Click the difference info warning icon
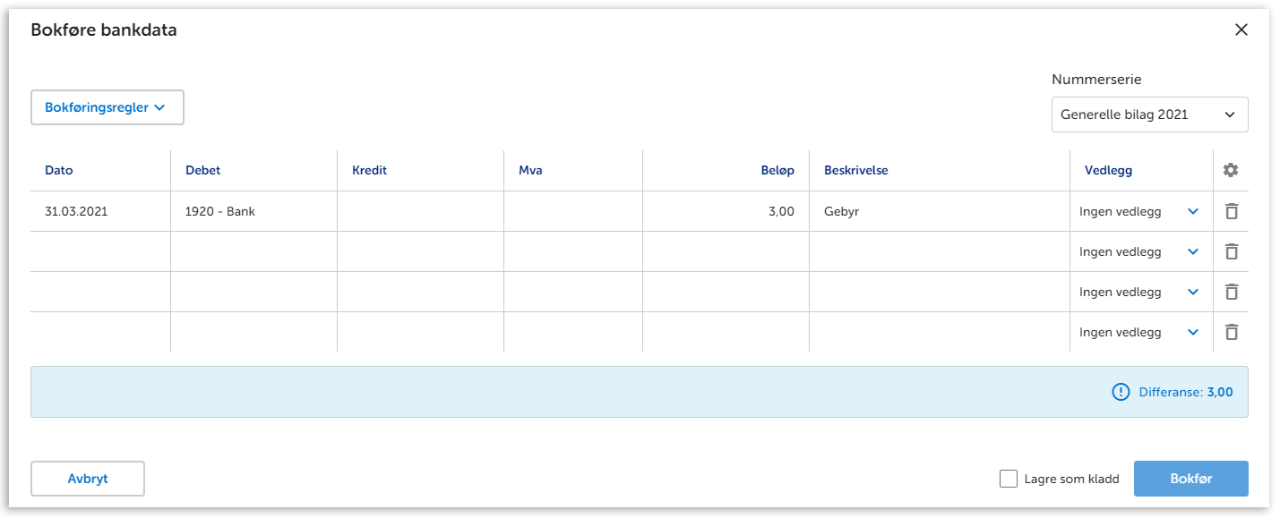 (1121, 392)
